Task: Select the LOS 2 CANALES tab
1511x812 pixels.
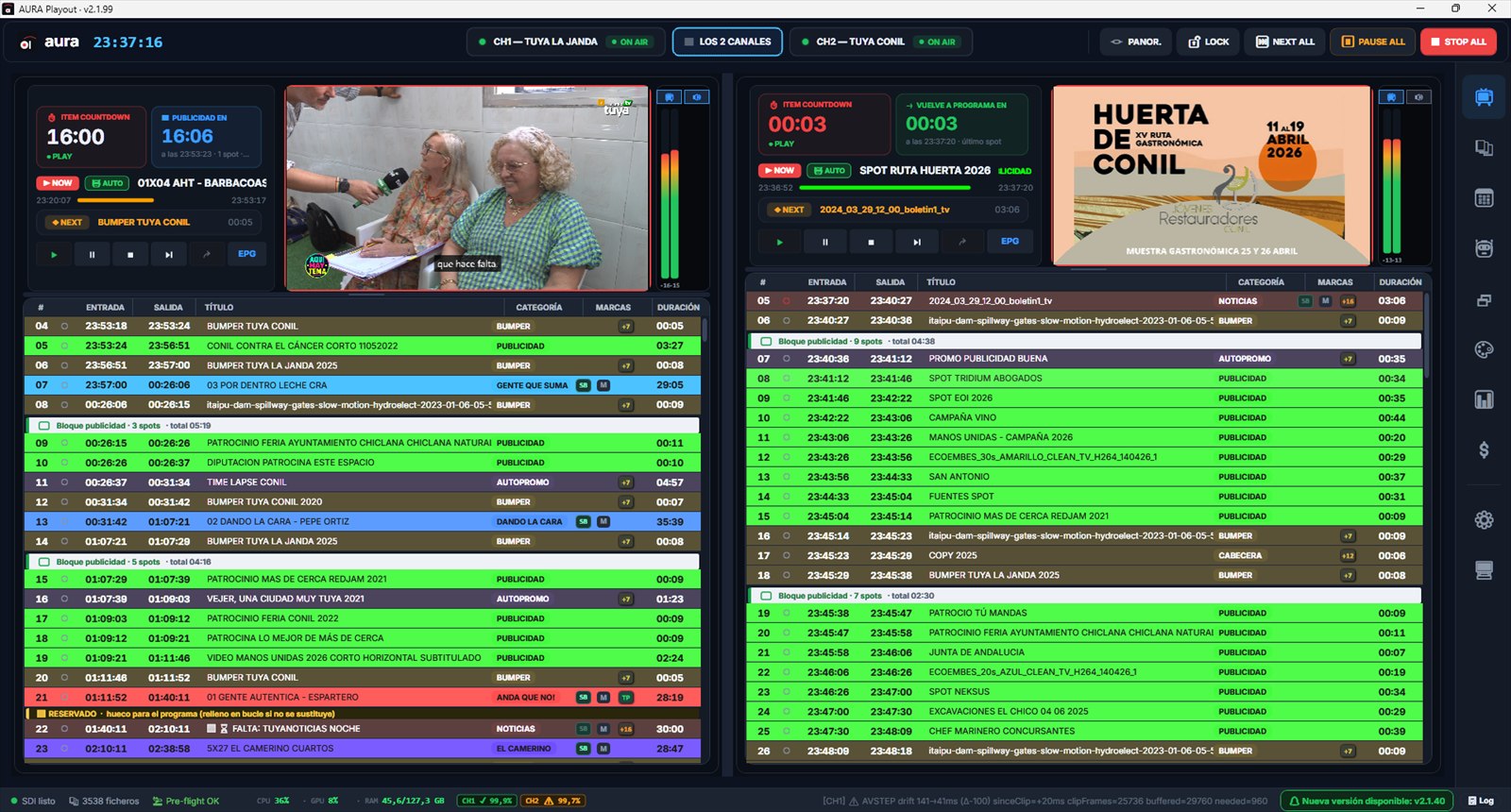Action: coord(727,42)
